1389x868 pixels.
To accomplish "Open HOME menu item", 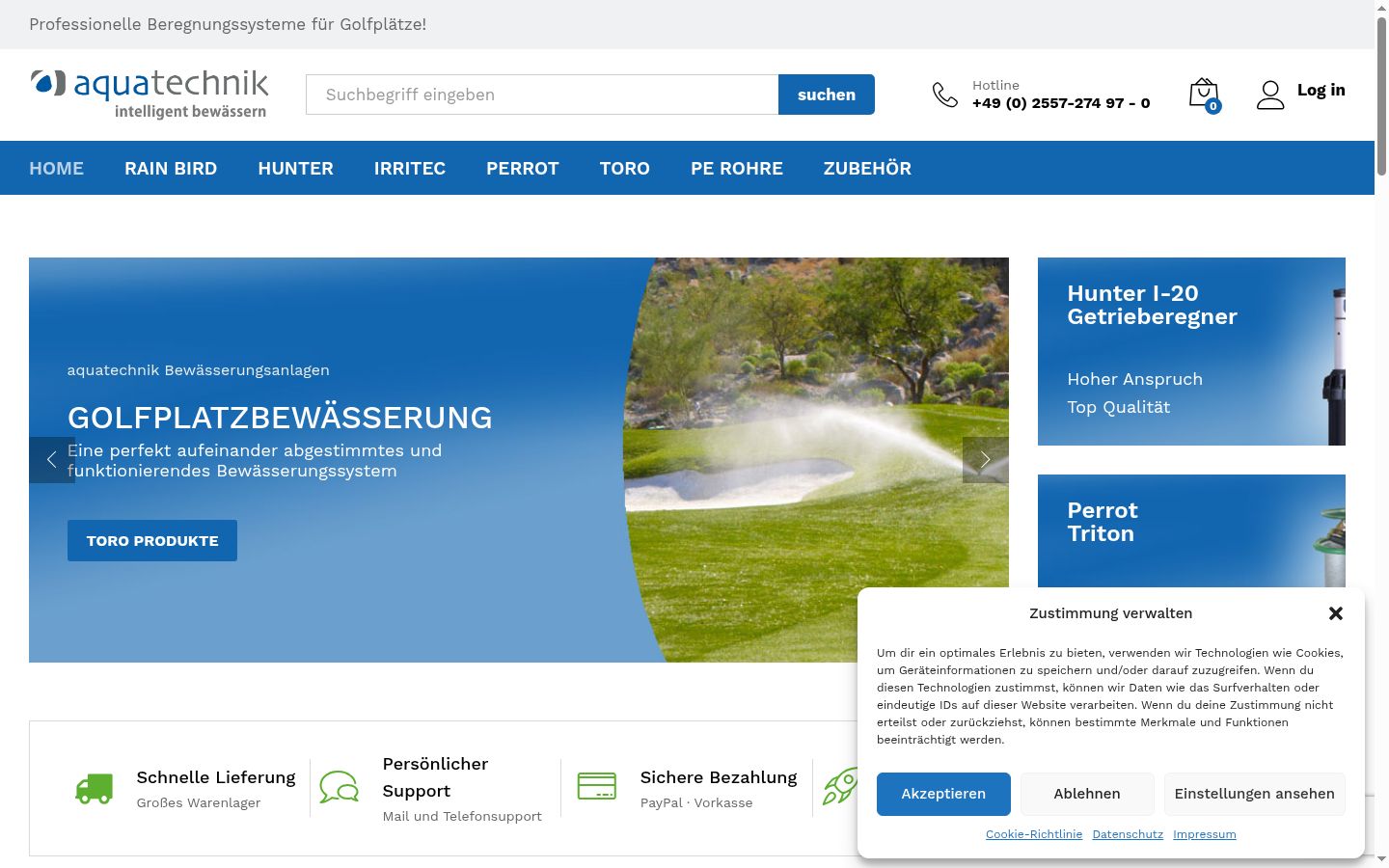I will [56, 168].
